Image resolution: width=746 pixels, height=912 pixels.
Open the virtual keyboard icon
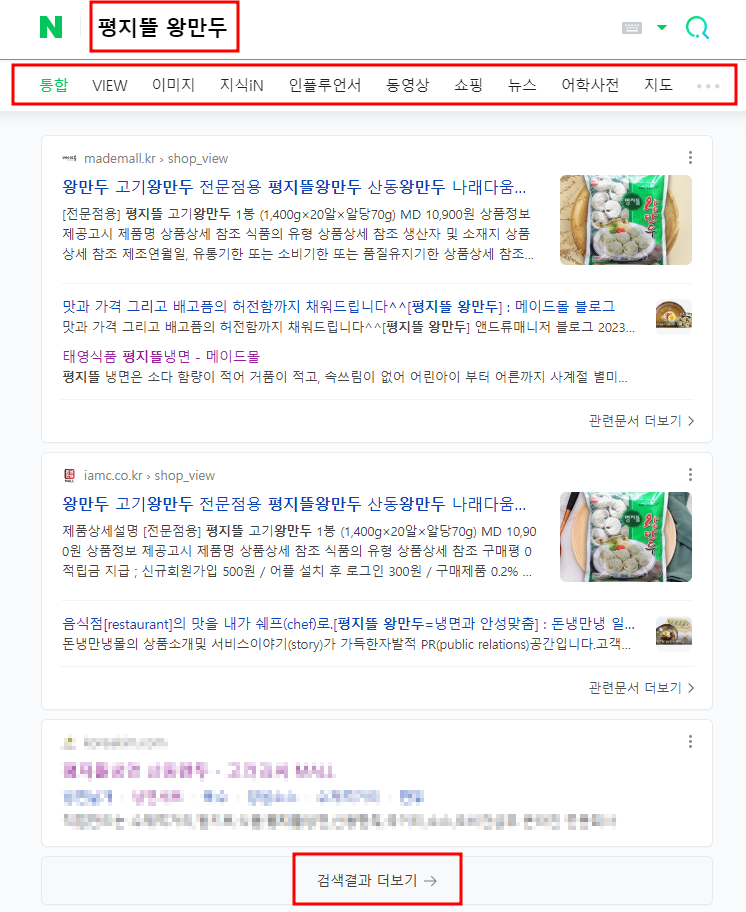(631, 27)
